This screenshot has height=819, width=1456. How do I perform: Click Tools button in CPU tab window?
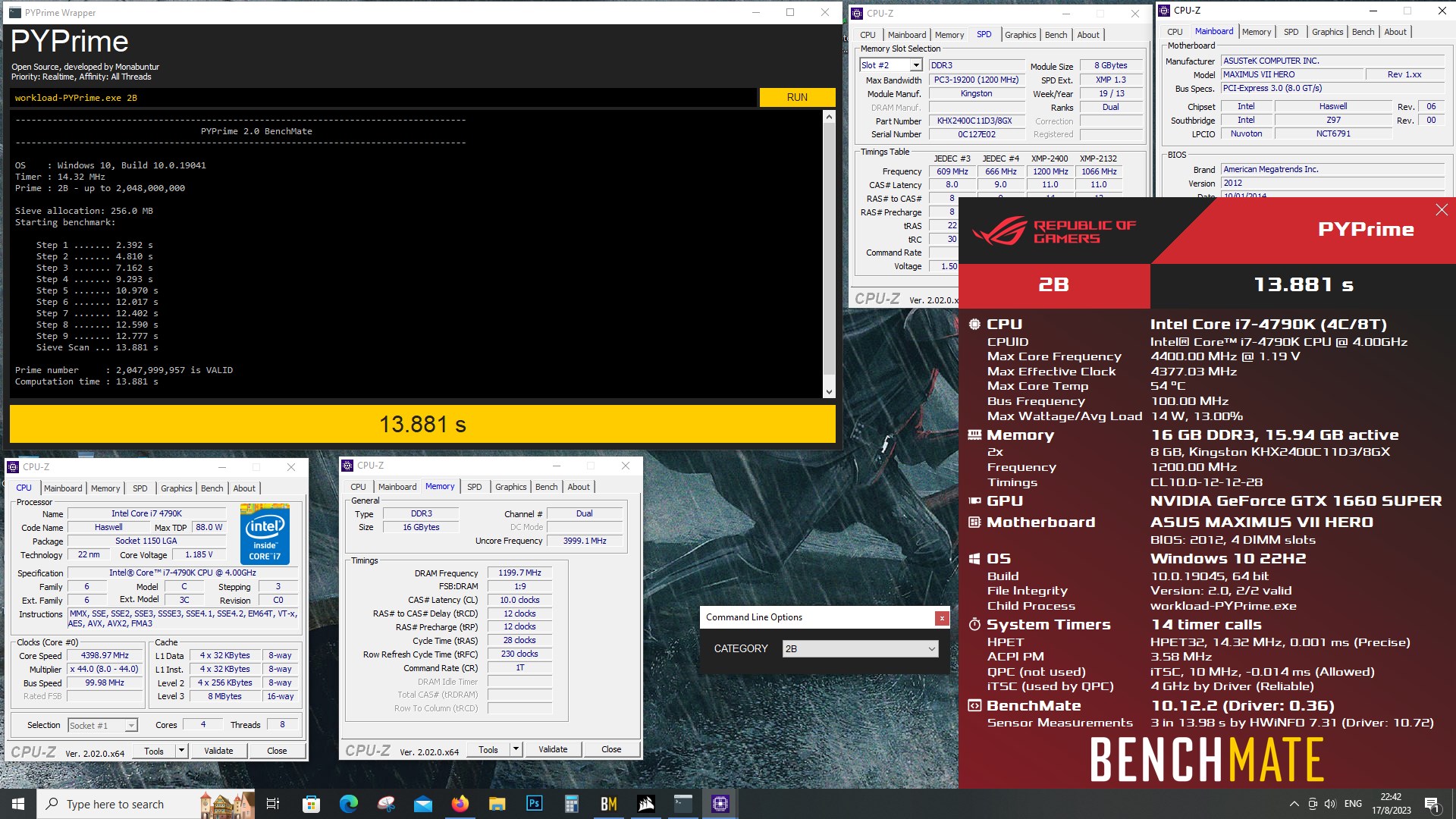[154, 751]
